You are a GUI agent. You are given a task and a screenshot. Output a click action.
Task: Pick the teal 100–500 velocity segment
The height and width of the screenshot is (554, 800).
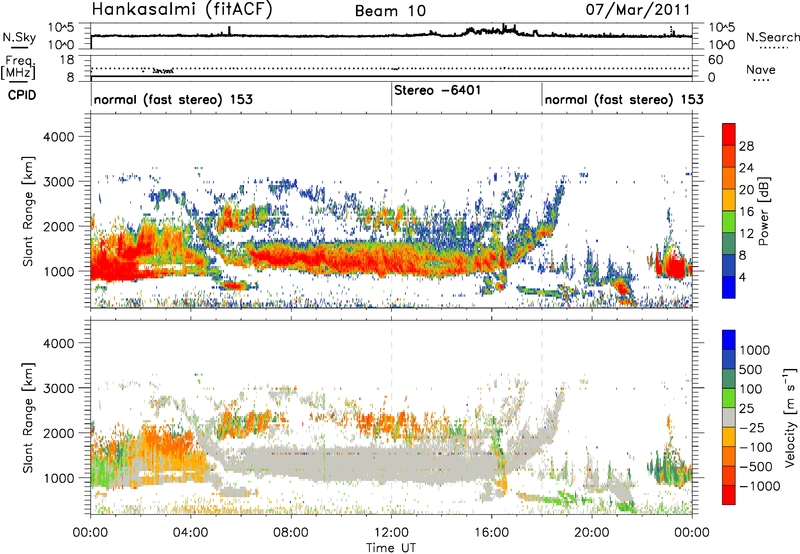729,379
